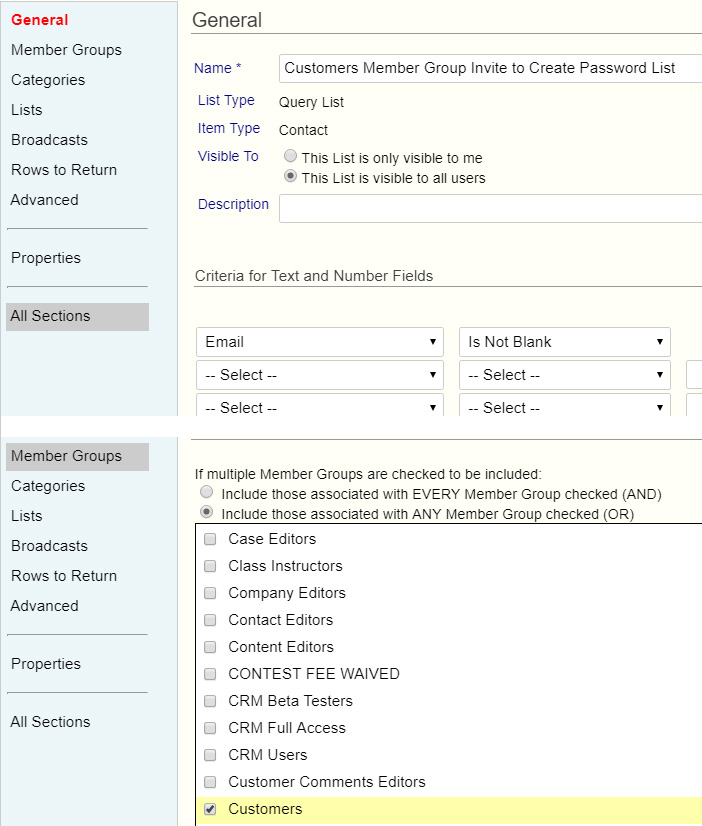
Task: Open the General section in the sidebar
Action: [40, 20]
